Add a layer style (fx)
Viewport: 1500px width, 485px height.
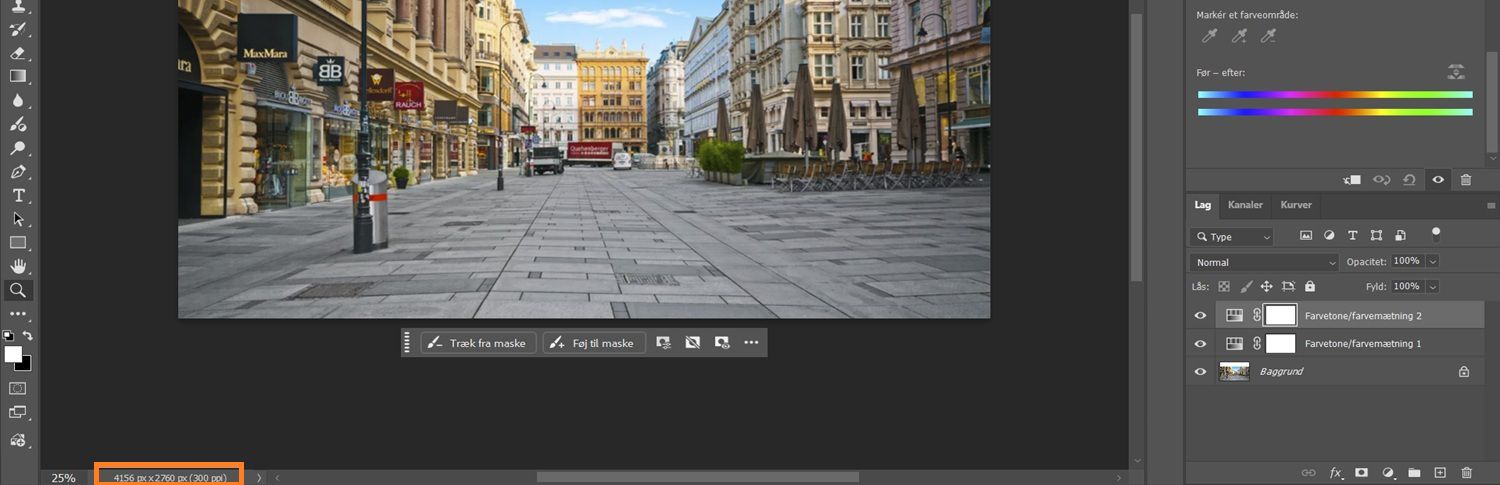(1335, 472)
